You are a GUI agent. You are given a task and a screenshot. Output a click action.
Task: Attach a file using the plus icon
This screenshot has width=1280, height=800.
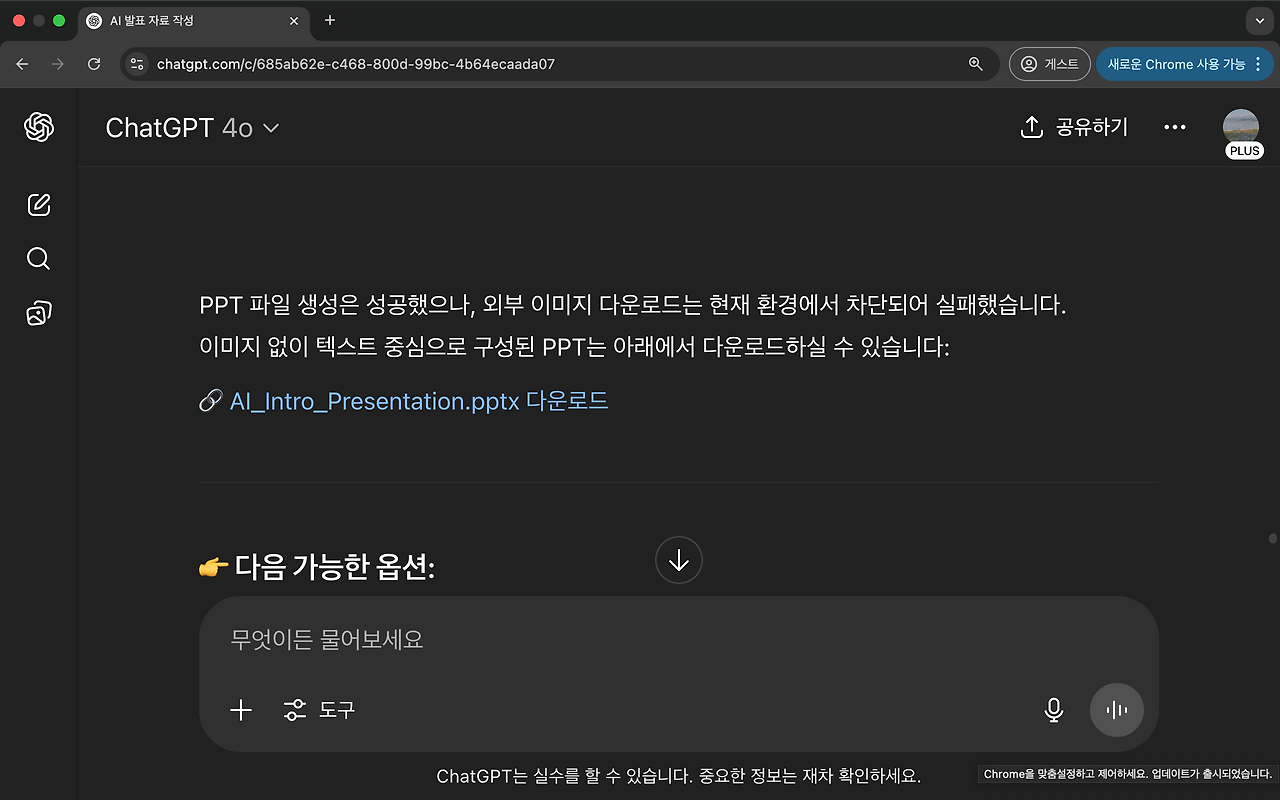[240, 710]
